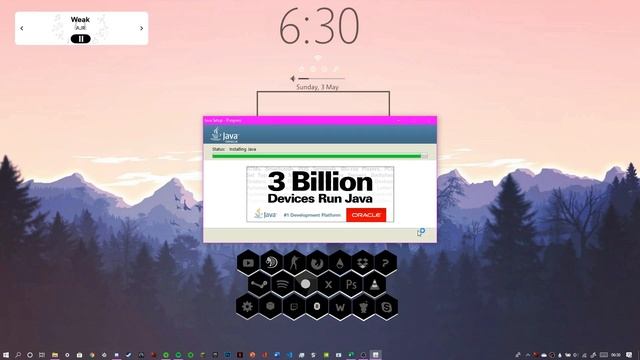Click the 3 Billion Devices Java banner
This screenshot has height=360, width=640.
coord(320,194)
